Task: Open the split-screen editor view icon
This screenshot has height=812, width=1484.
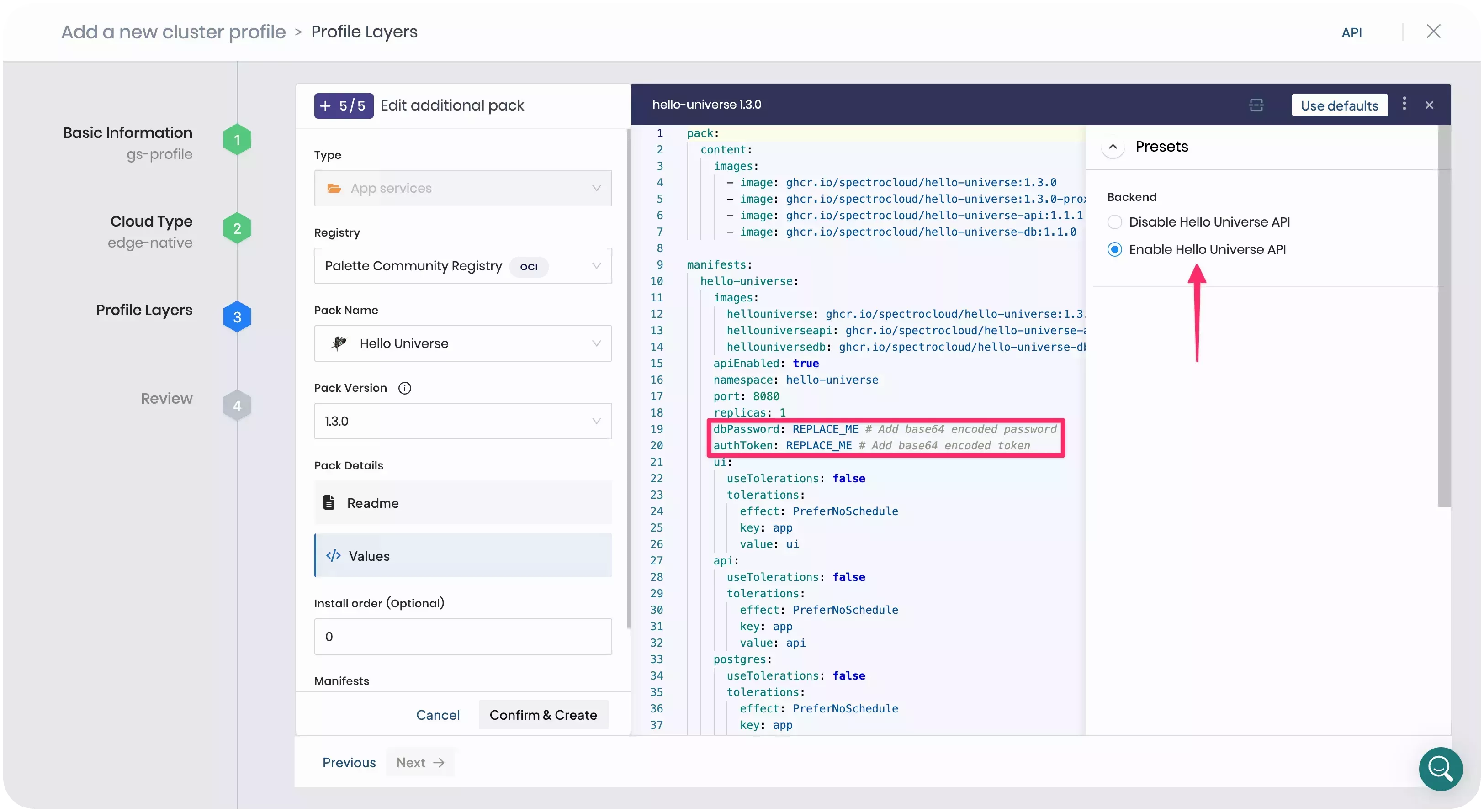Action: [1256, 105]
